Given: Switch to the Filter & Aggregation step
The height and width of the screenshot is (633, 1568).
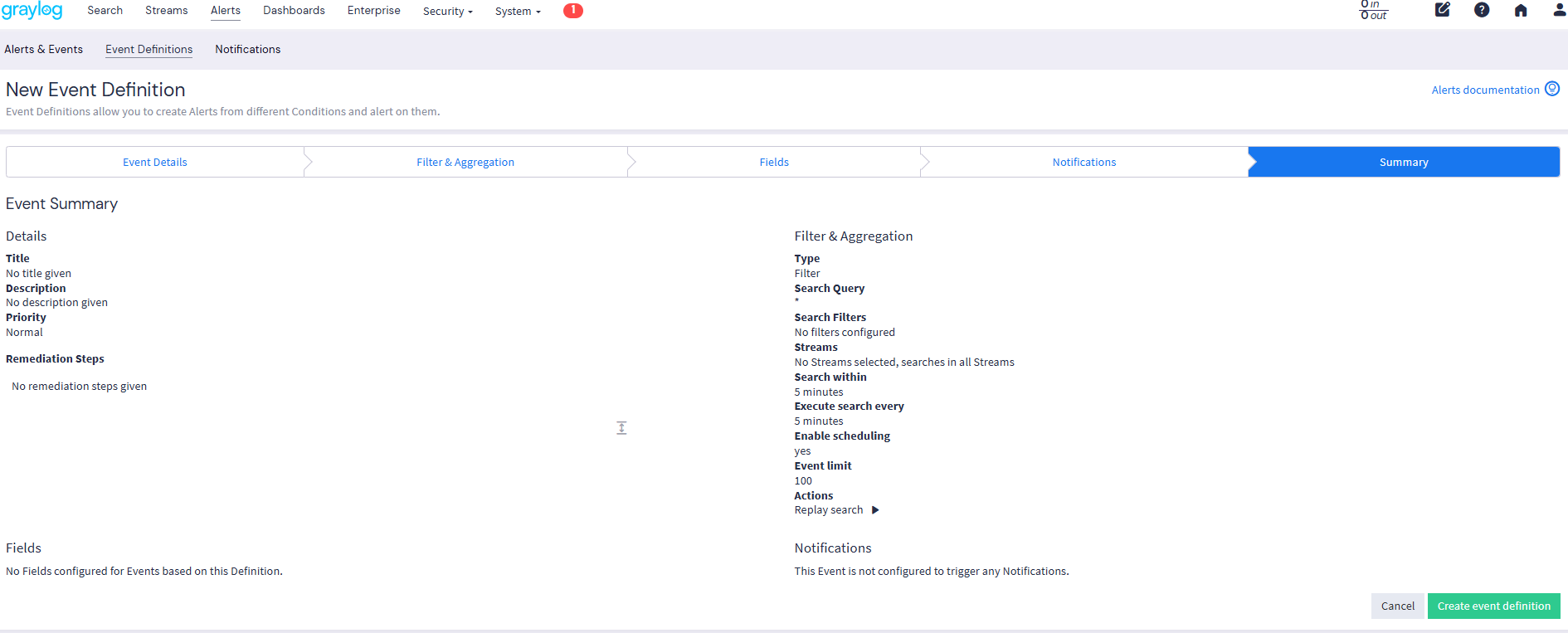Looking at the screenshot, I should point(465,163).
